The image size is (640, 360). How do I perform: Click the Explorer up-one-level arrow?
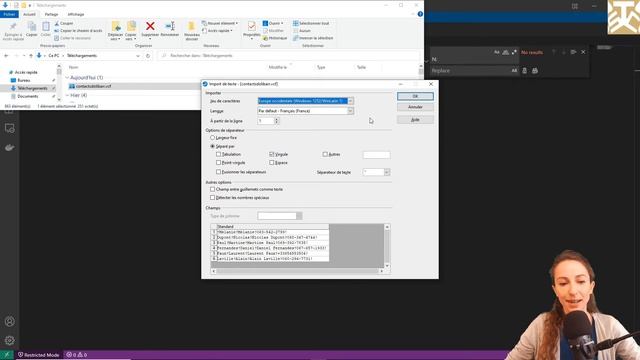pyautogui.click(x=31, y=56)
